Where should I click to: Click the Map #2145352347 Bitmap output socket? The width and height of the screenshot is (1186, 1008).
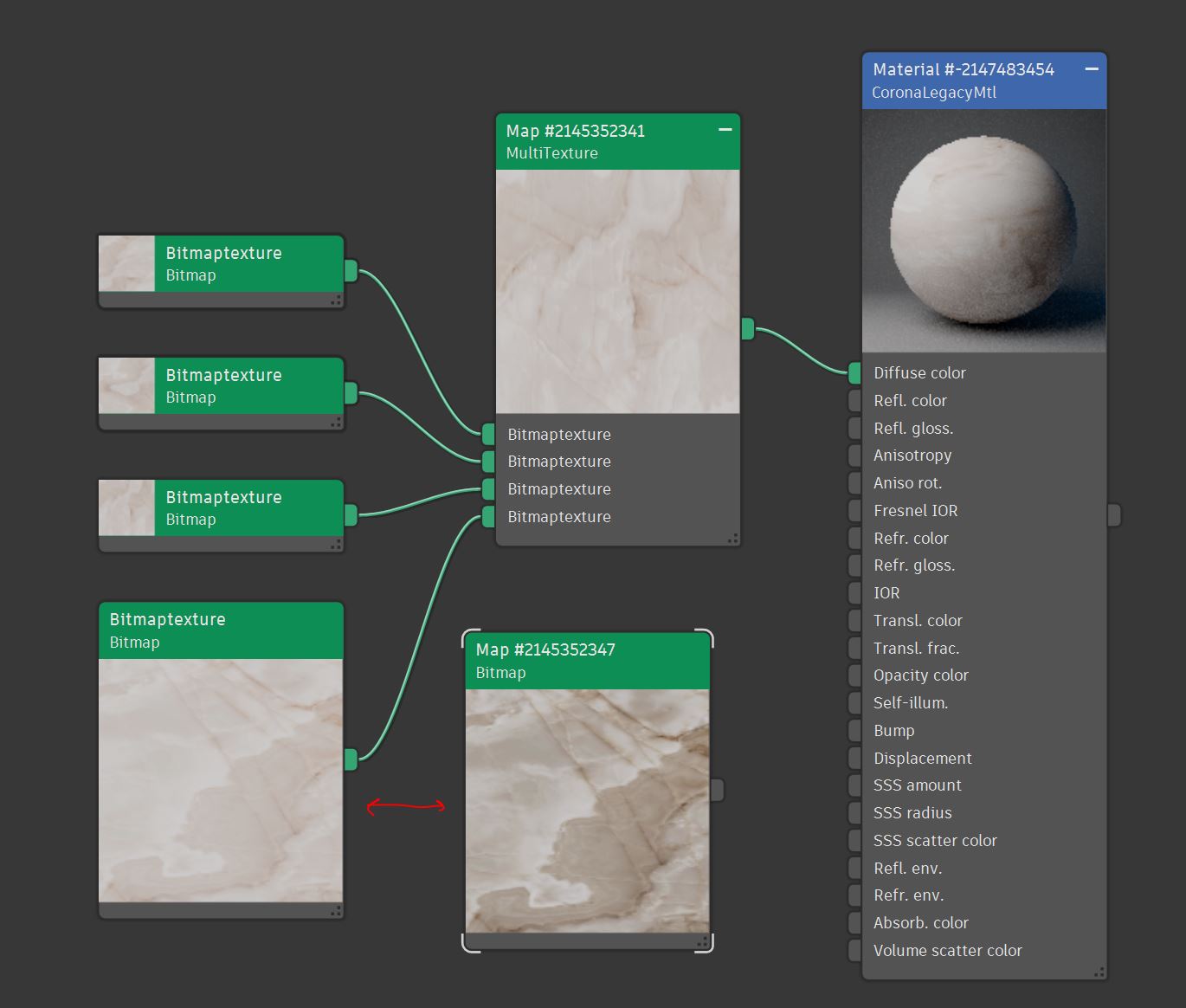717,790
